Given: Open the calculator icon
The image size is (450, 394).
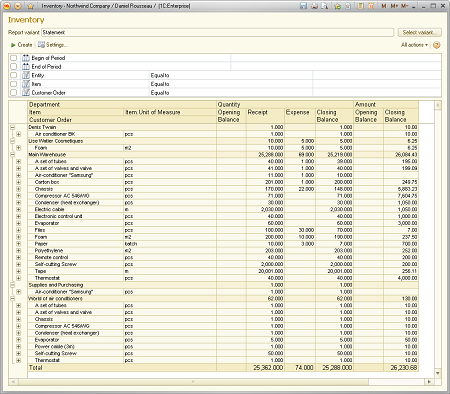Looking at the screenshot, I should click(360, 6).
